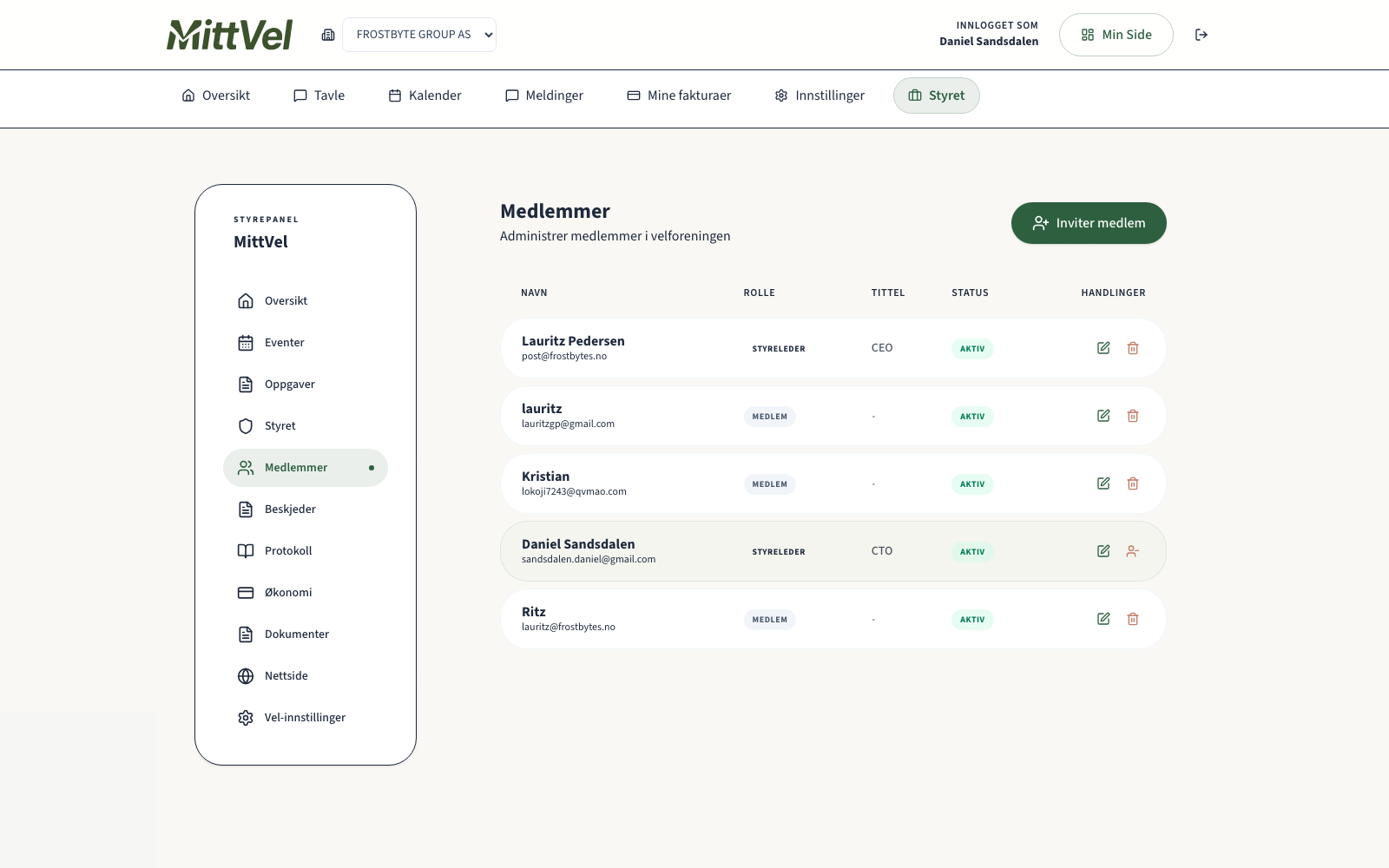Open the Styret tab in top navigation
The image size is (1389, 868).
(936, 95)
